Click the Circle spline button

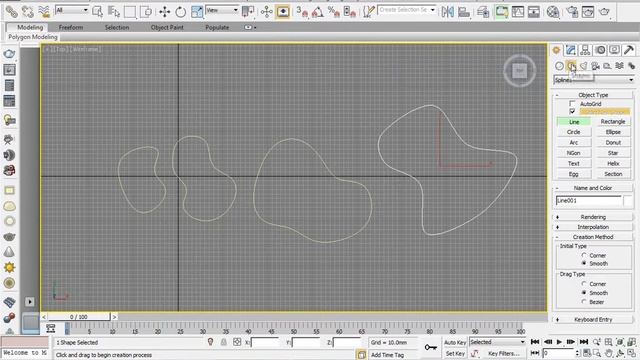(573, 132)
